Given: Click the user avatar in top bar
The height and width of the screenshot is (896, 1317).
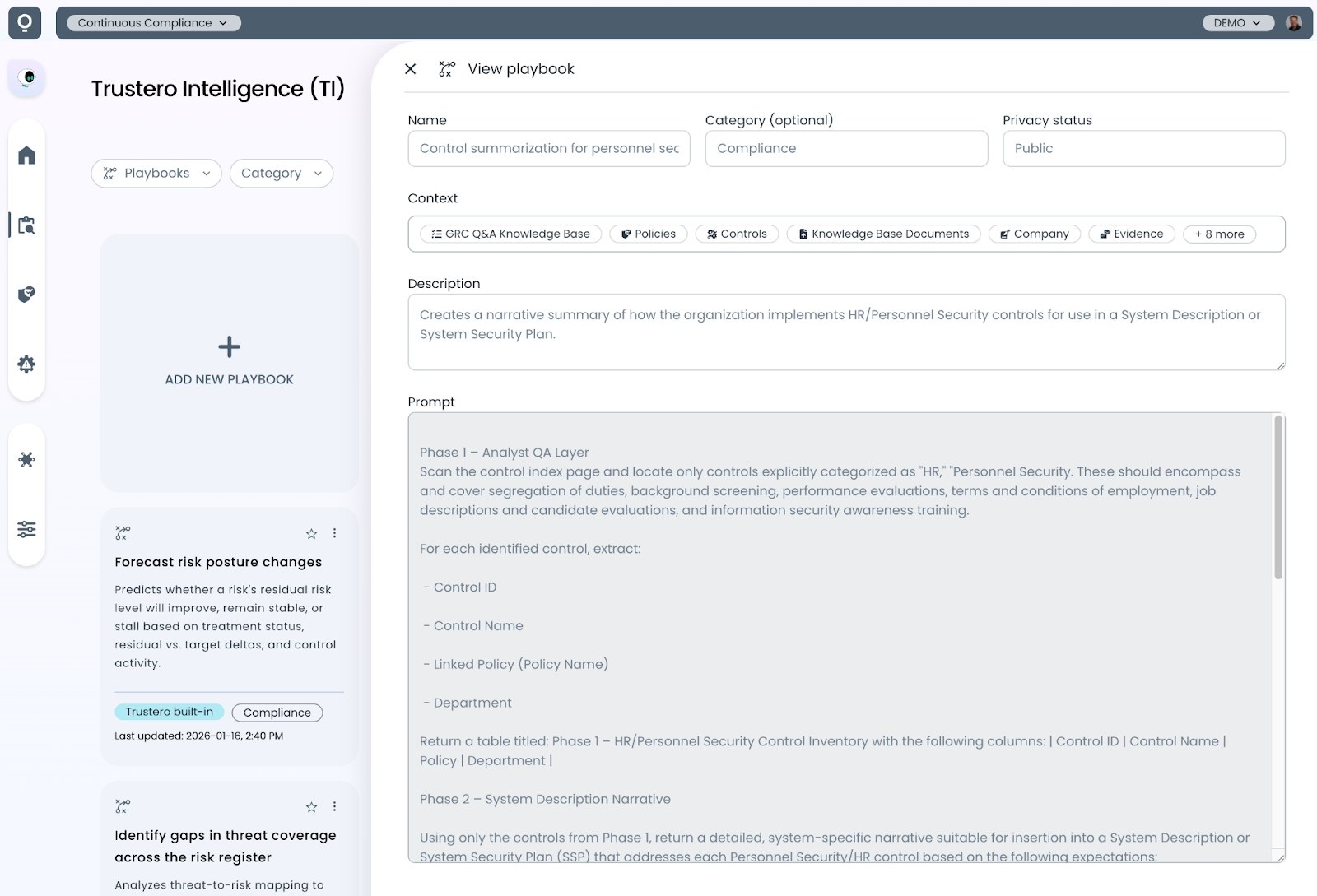Looking at the screenshot, I should point(1294,23).
